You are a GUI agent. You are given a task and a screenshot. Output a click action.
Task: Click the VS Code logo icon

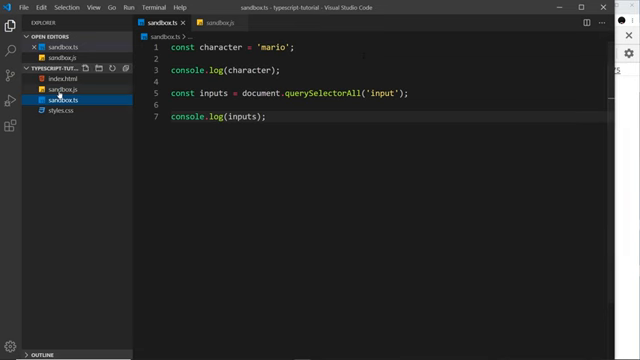7,7
